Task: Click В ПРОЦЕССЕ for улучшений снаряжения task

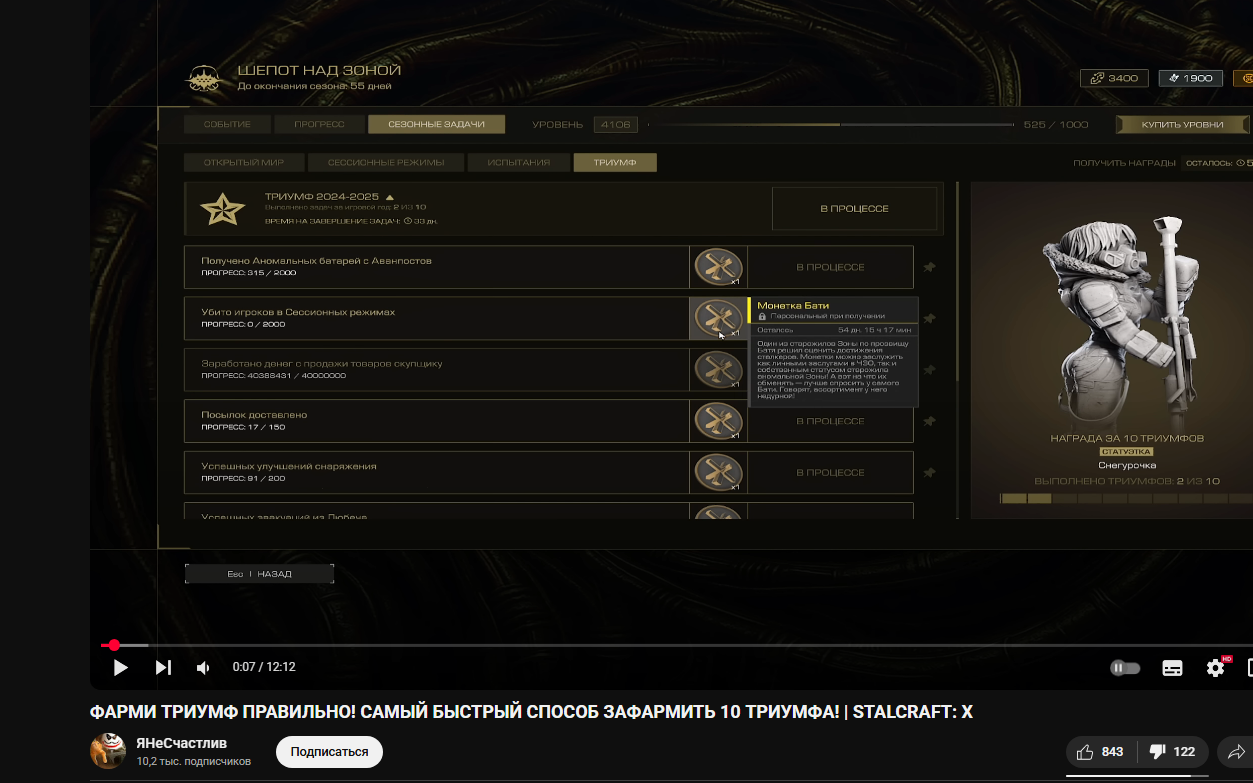Action: coord(830,472)
